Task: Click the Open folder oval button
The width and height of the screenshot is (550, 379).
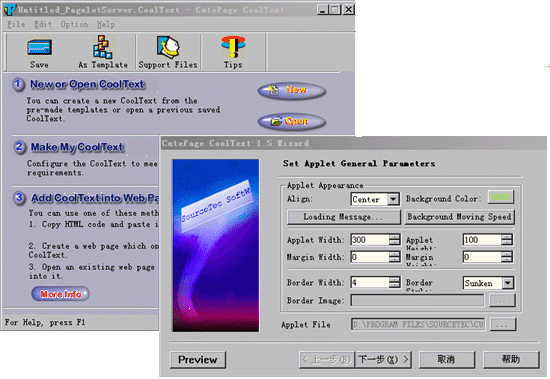Action: [292, 122]
